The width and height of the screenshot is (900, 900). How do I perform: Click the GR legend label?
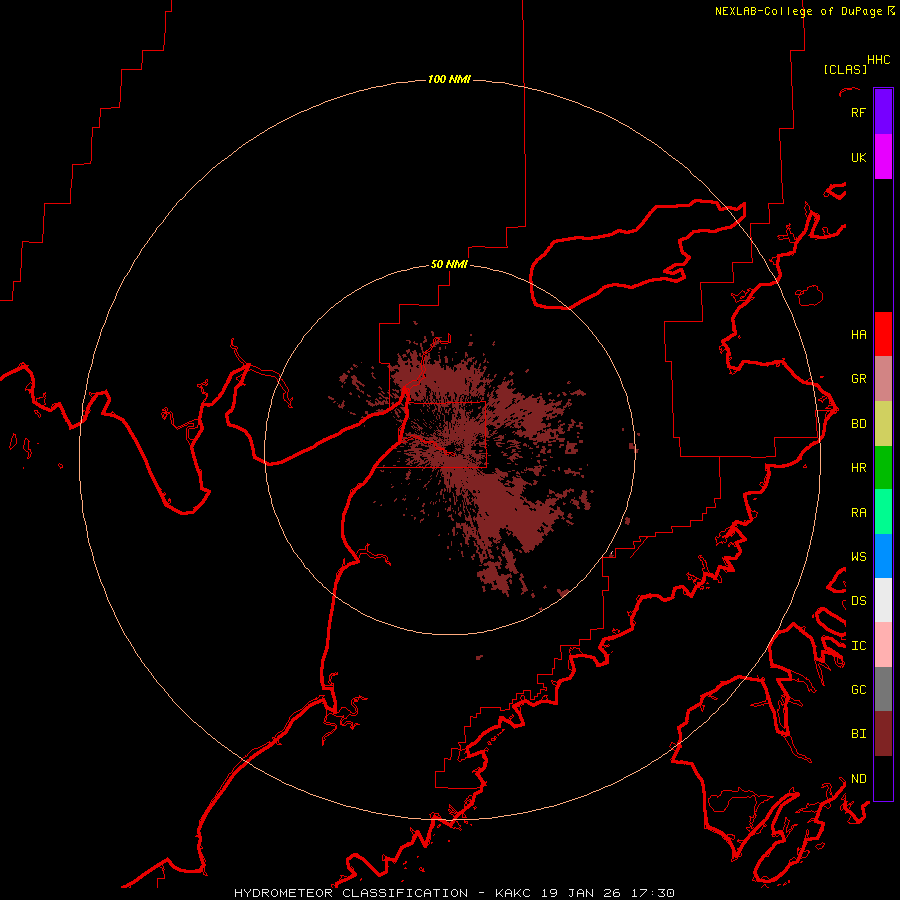pos(858,379)
